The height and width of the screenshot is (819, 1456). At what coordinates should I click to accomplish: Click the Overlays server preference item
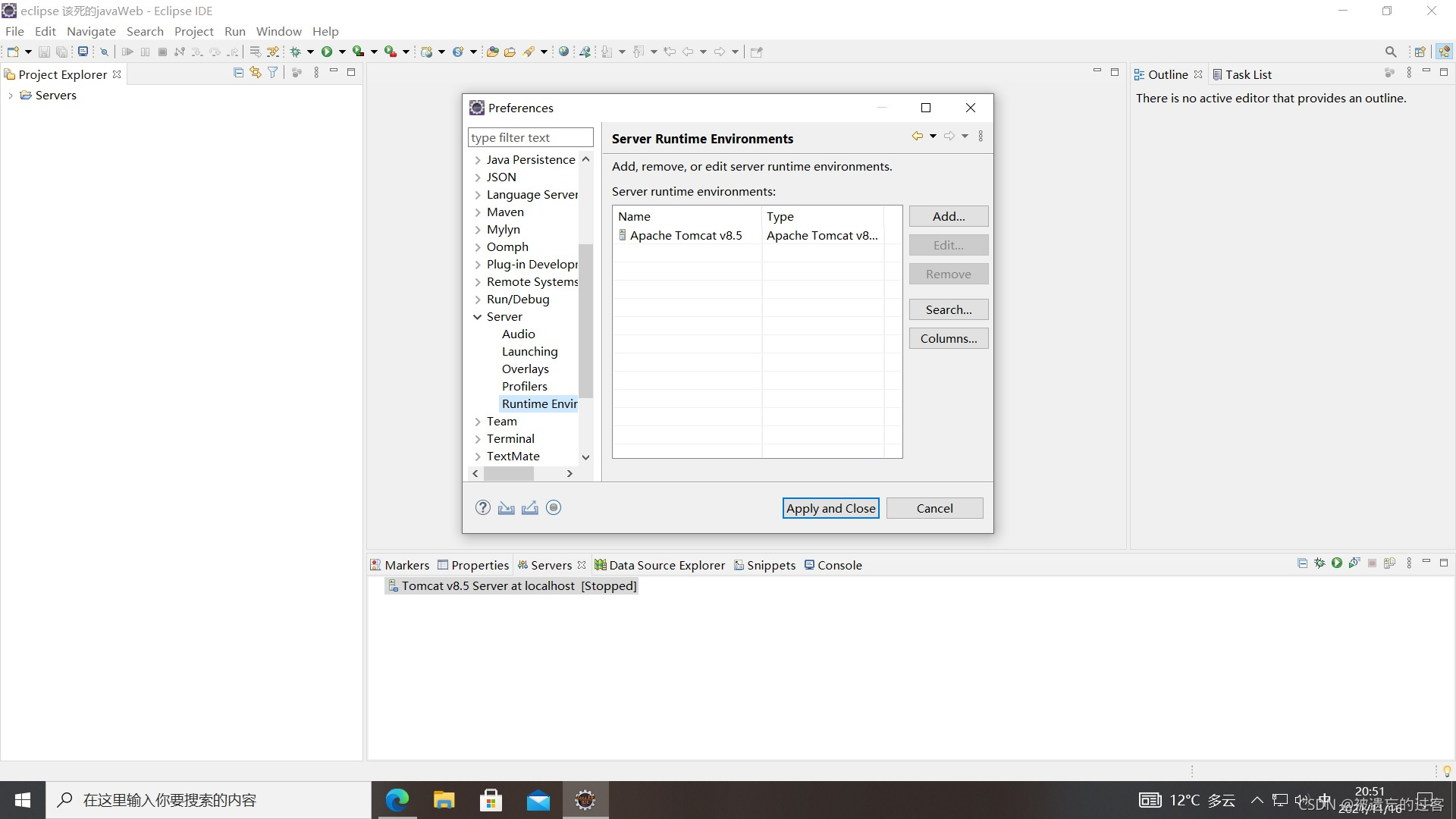click(525, 368)
